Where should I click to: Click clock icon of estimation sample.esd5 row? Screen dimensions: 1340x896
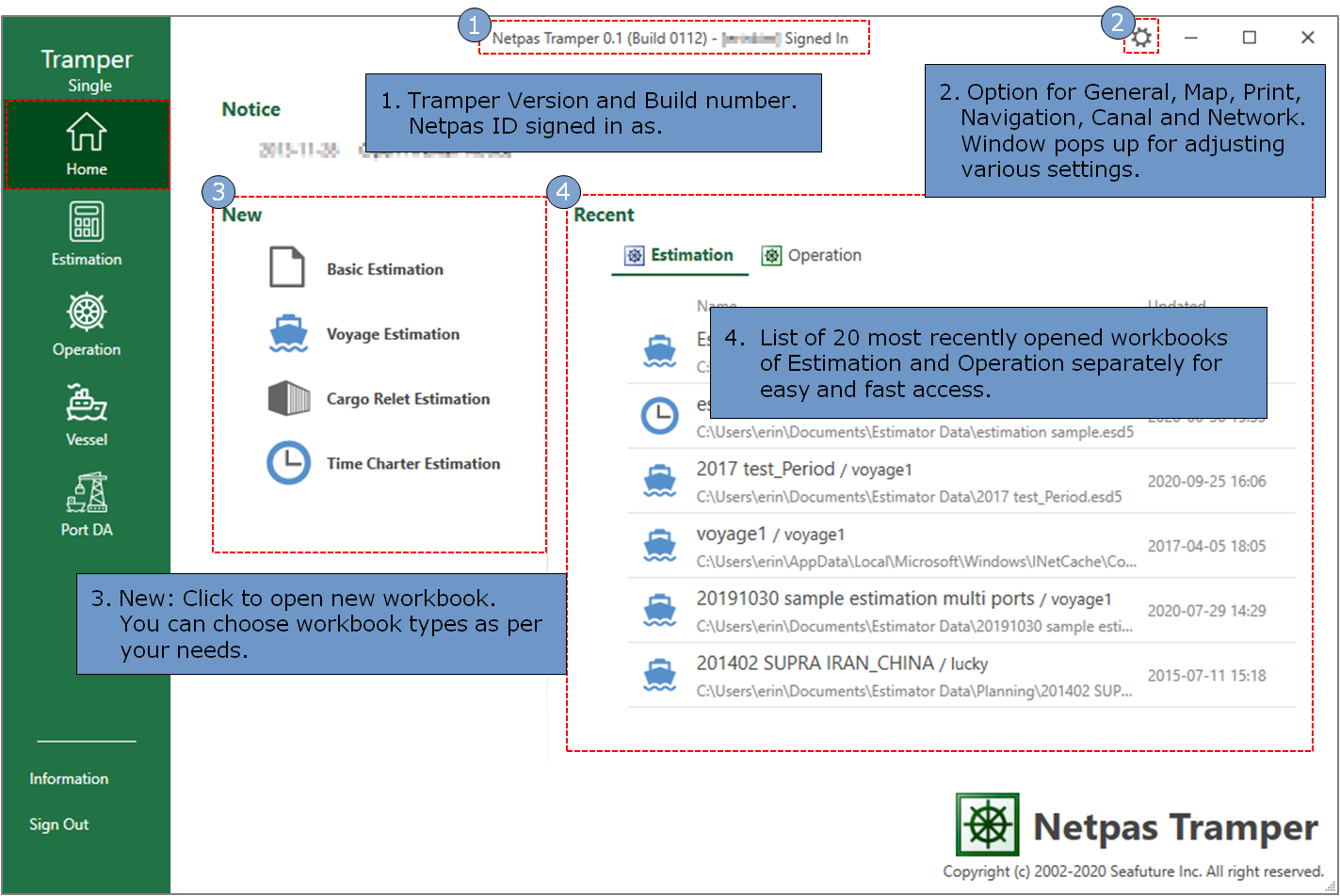(659, 416)
